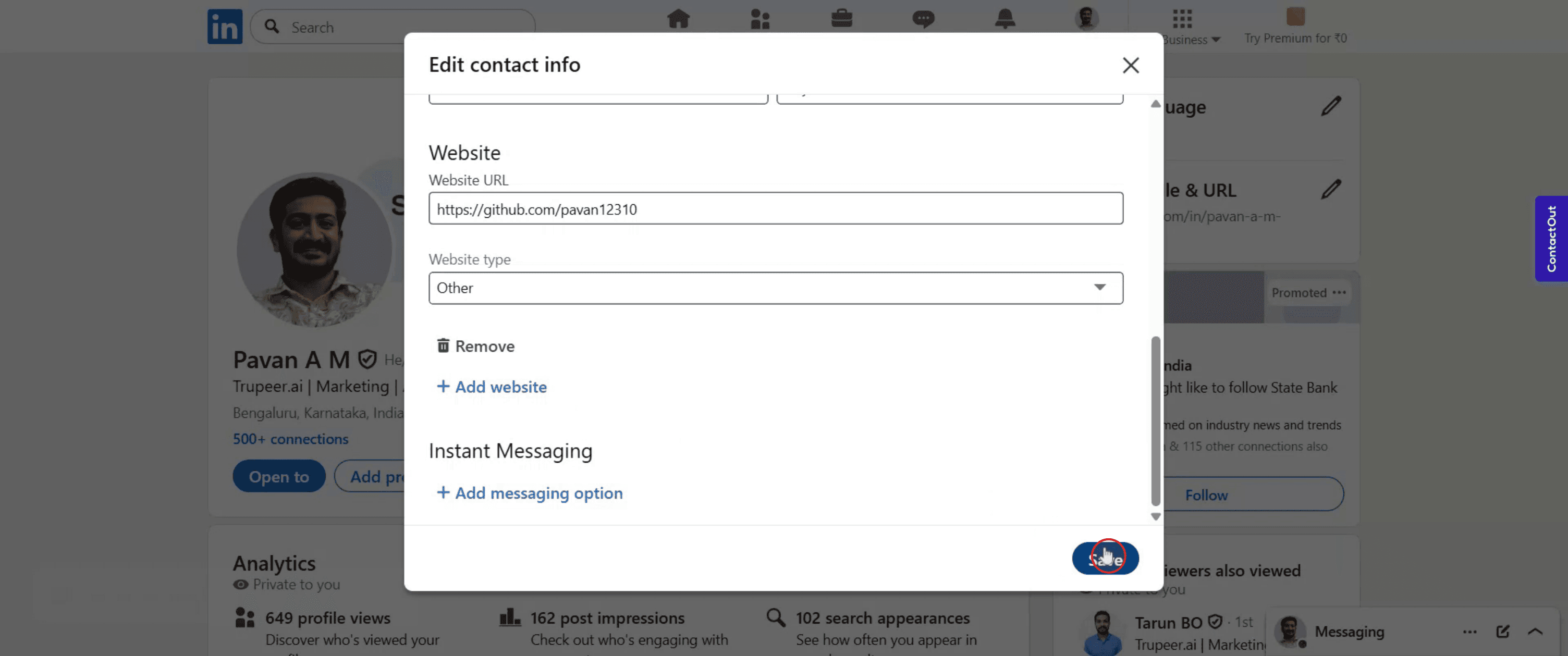Close the Edit contact info dialog
This screenshot has width=1568, height=656.
point(1130,65)
